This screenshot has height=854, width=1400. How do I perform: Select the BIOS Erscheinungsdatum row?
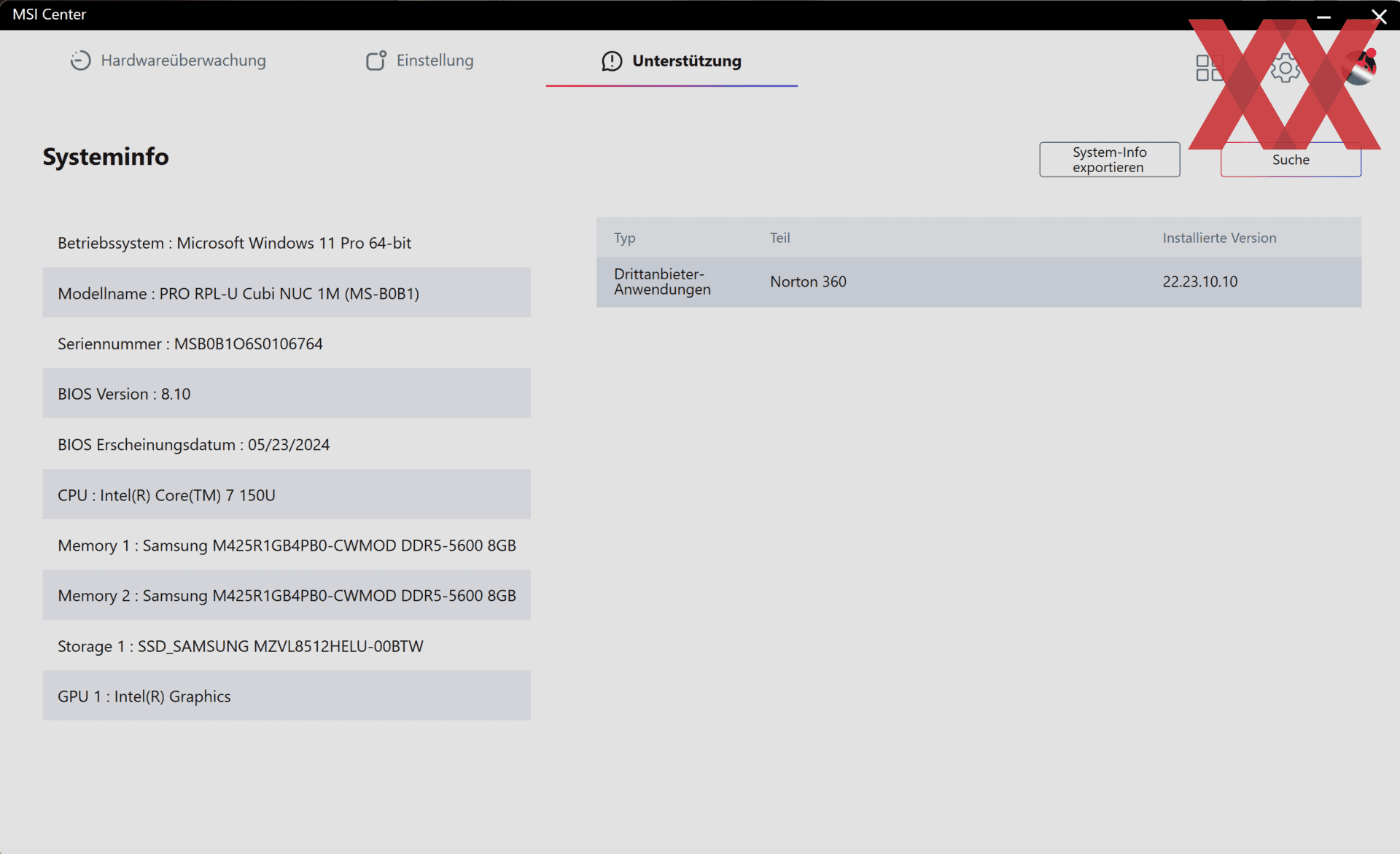click(287, 444)
